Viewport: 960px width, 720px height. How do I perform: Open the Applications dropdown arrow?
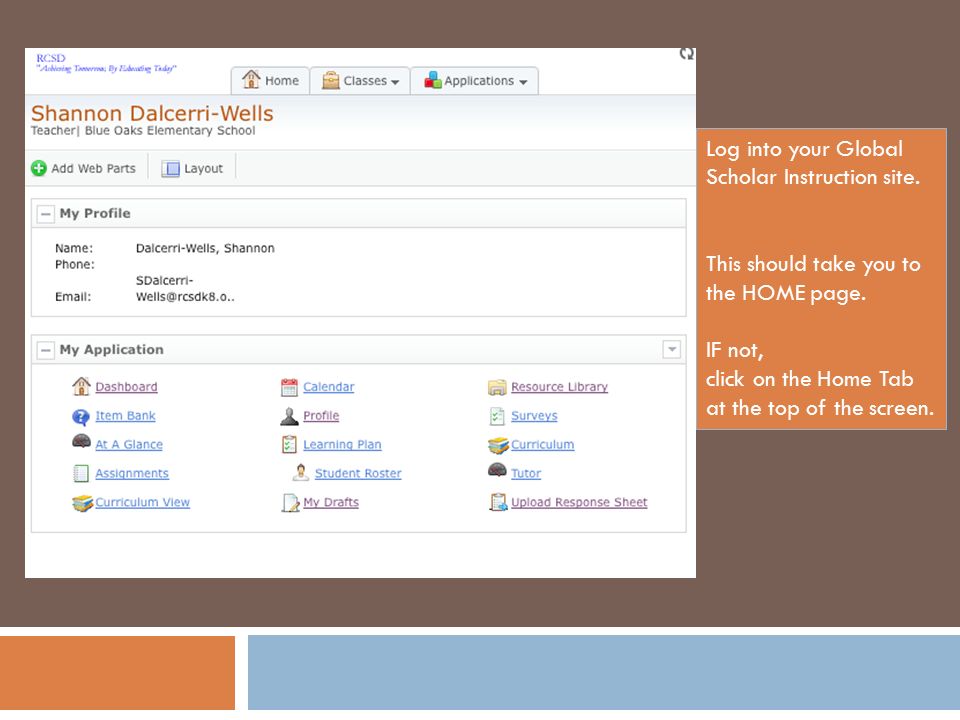pyautogui.click(x=523, y=82)
